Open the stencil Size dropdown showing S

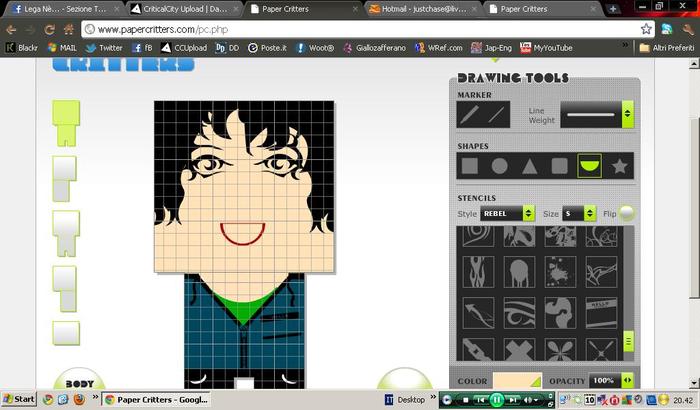pyautogui.click(x=579, y=213)
